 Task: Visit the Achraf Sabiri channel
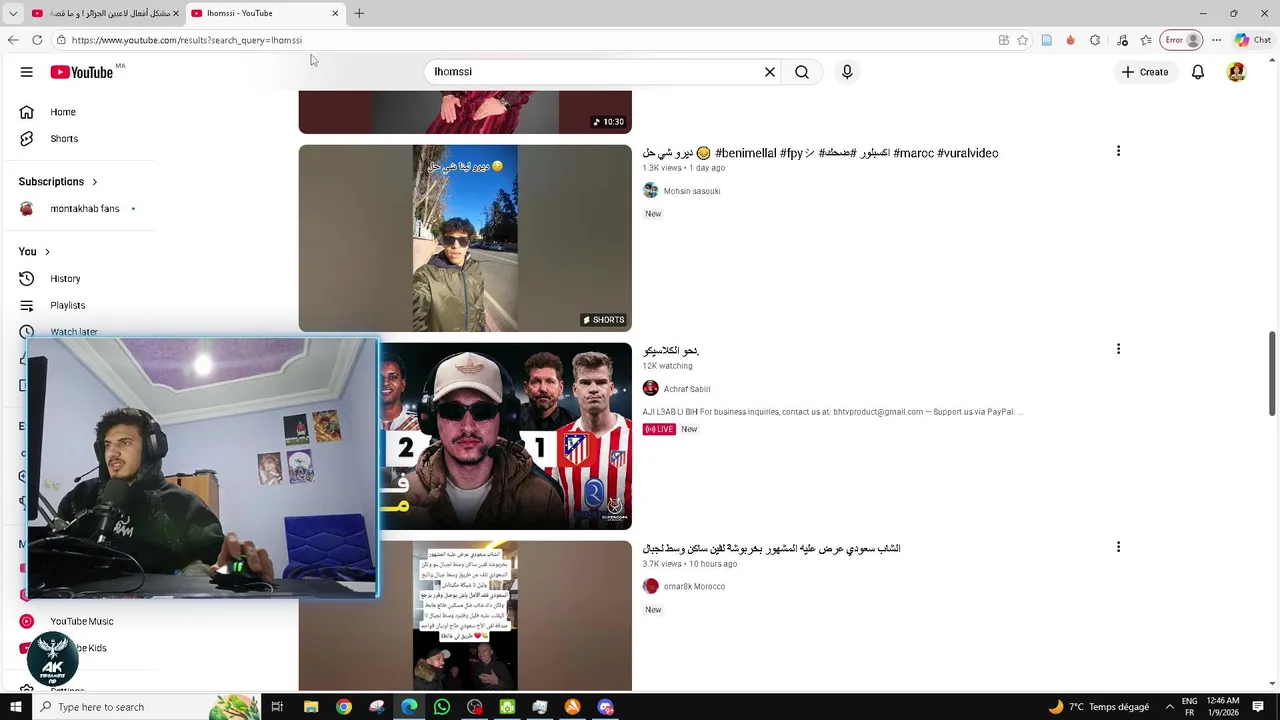687,389
